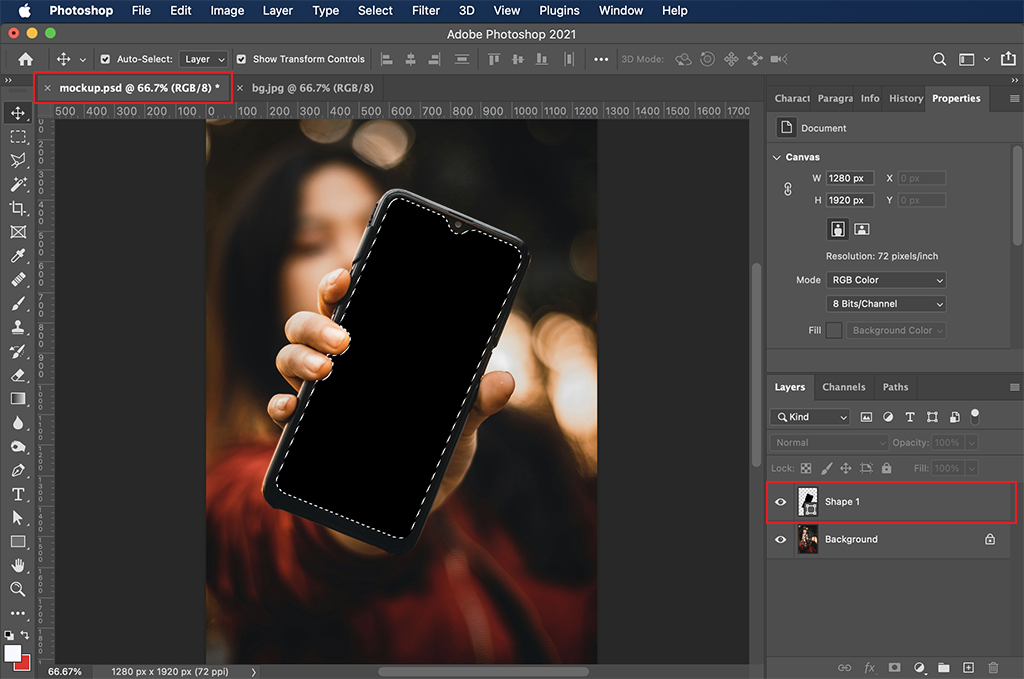Select the Horizontal Type tool
Viewport: 1024px width, 679px height.
click(x=18, y=494)
